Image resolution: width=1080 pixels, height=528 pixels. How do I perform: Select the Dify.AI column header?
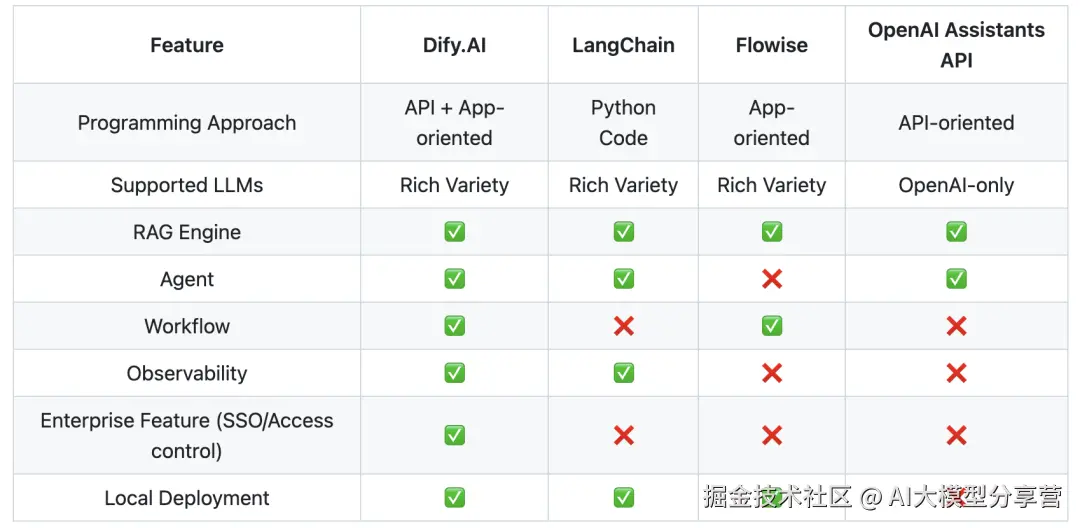point(454,45)
